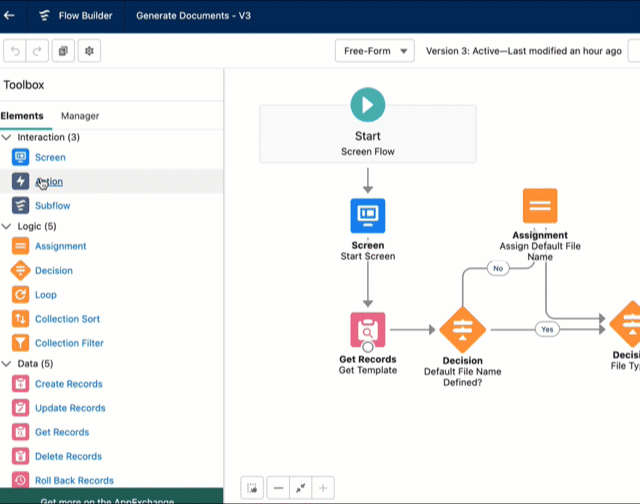This screenshot has height=504, width=640.
Task: Click the Create Records link
Action: (x=69, y=384)
